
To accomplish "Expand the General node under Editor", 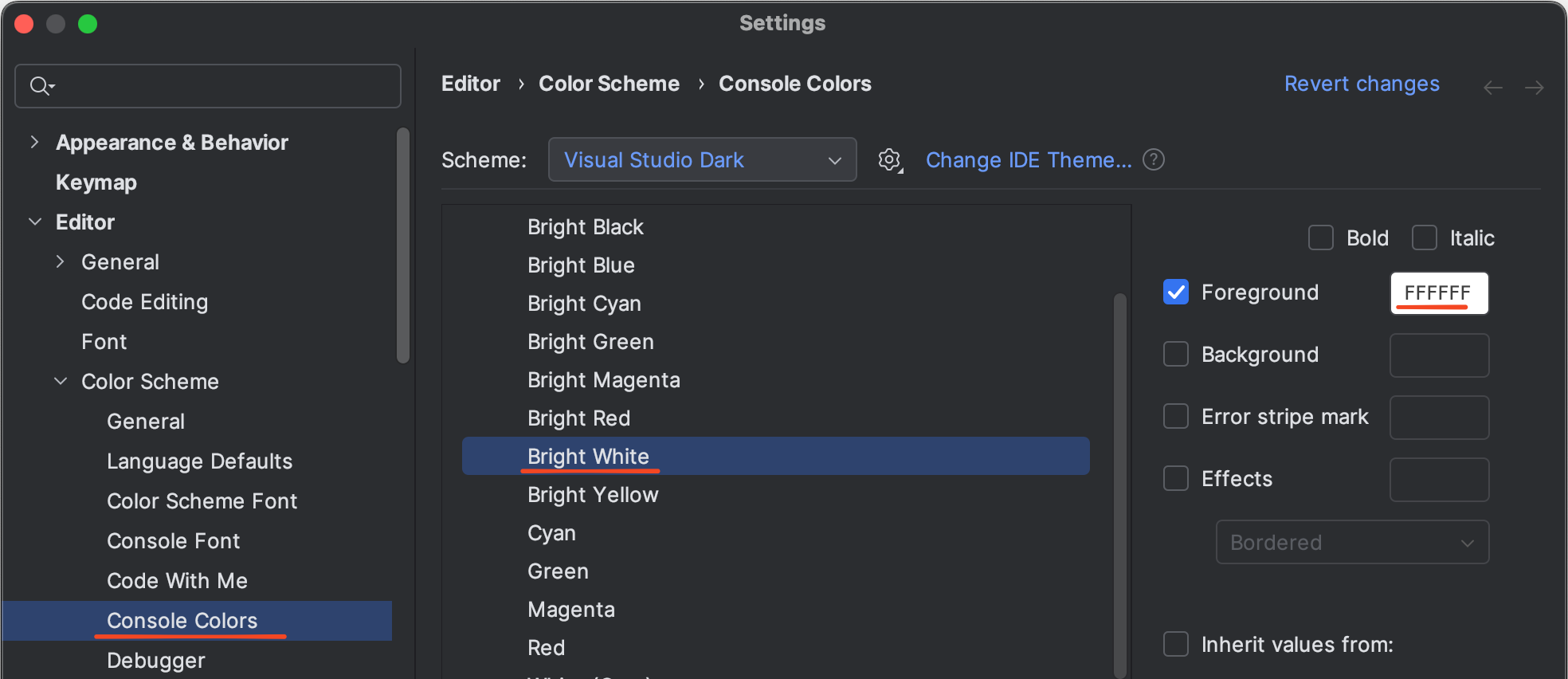I will tap(61, 262).
